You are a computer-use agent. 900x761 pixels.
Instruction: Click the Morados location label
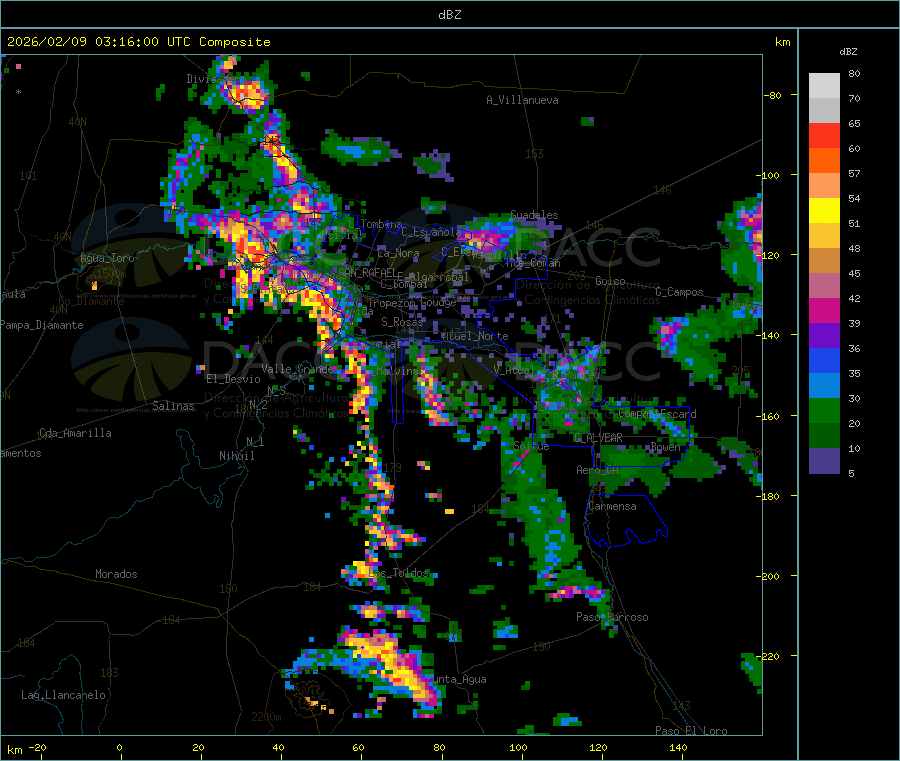(116, 574)
